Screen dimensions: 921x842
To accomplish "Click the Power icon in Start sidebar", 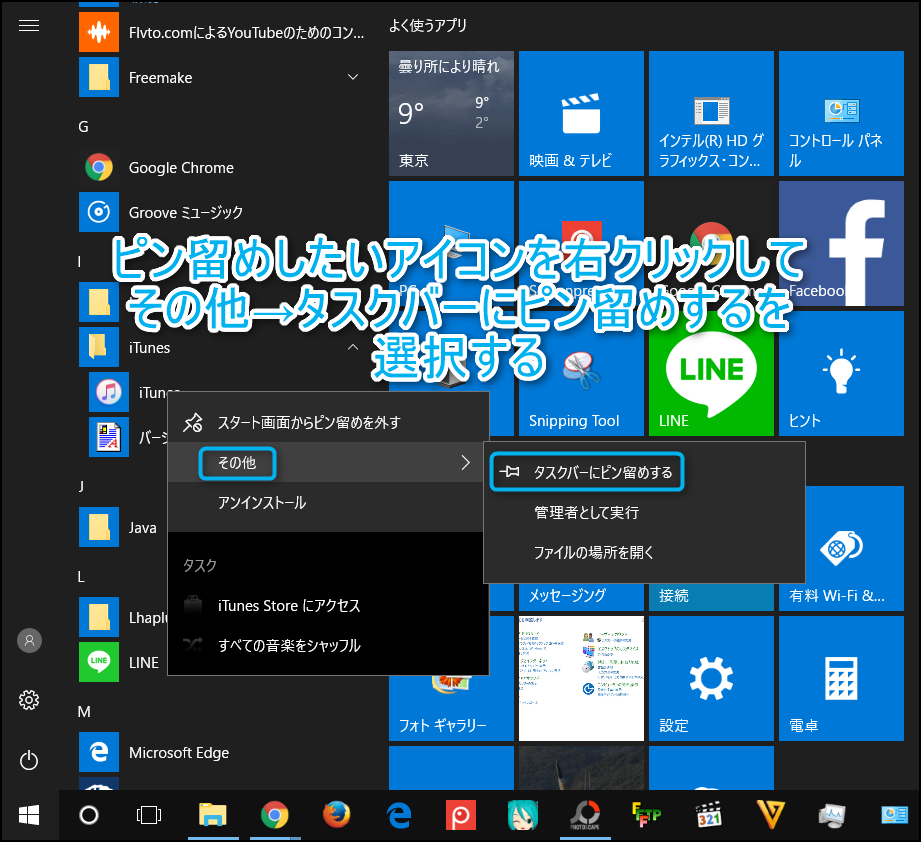I will coord(29,760).
